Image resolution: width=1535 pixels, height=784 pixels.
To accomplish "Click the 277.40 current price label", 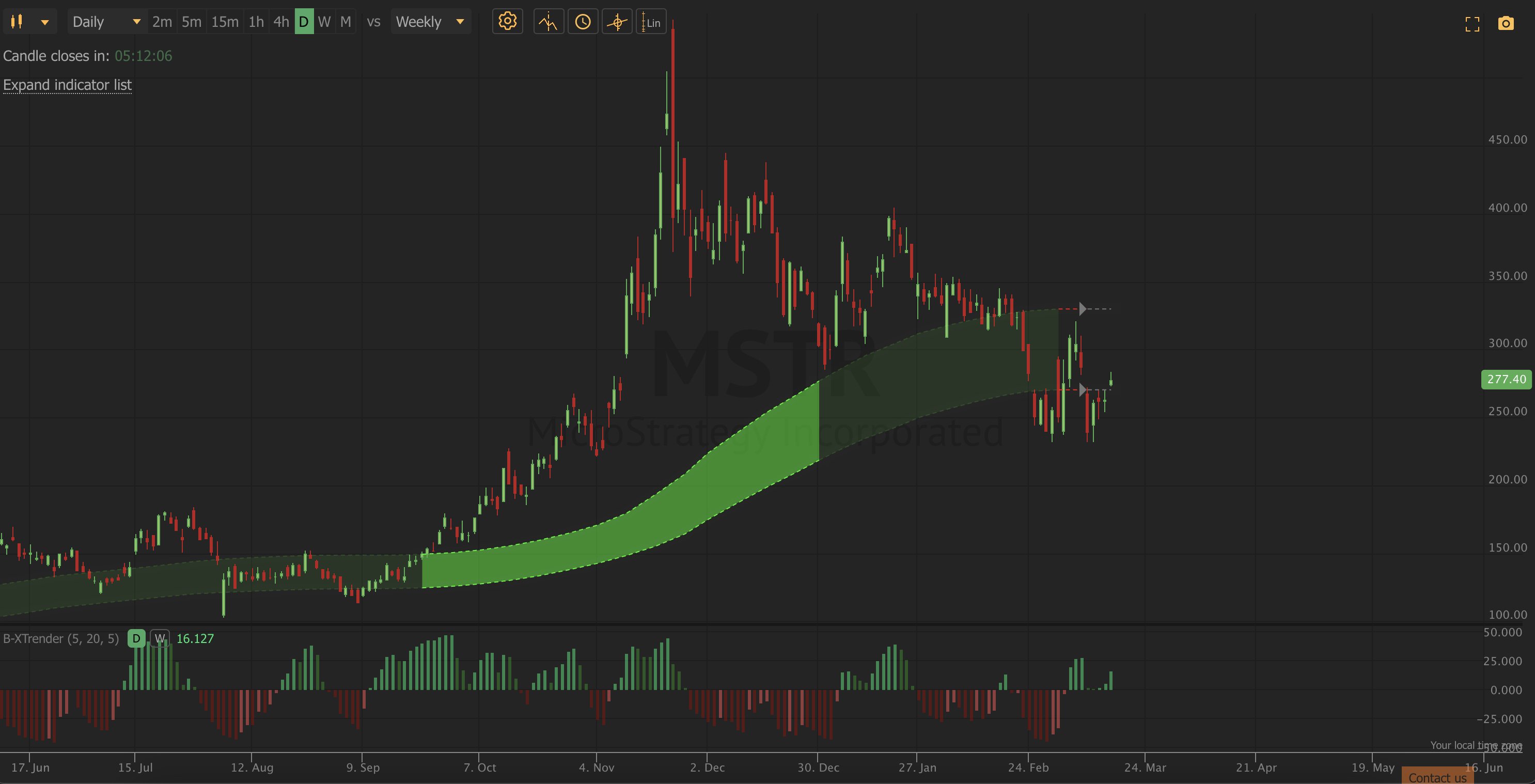I will coord(1506,380).
